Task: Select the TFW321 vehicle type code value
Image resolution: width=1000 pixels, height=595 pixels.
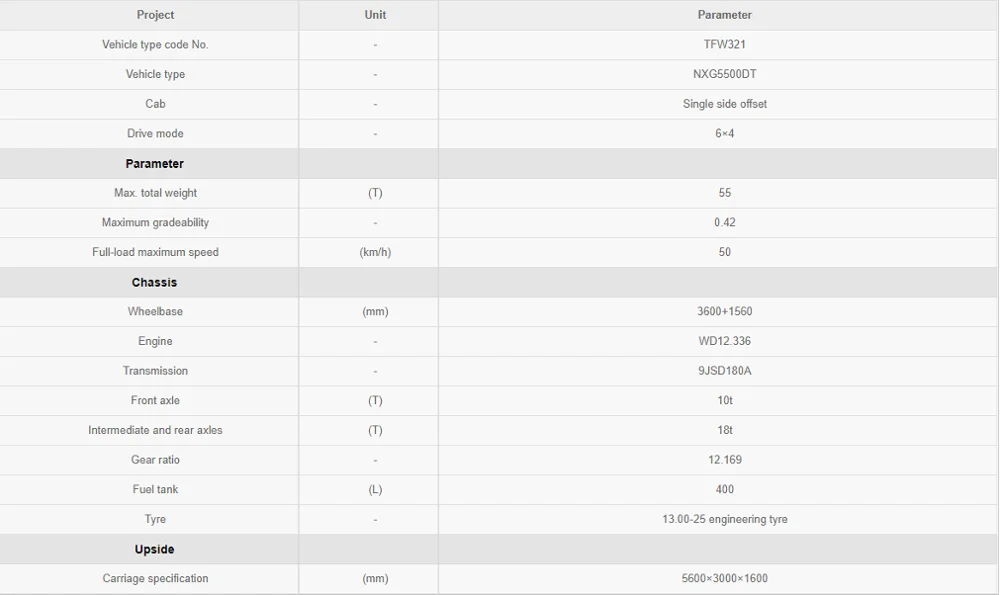Action: pyautogui.click(x=724, y=45)
